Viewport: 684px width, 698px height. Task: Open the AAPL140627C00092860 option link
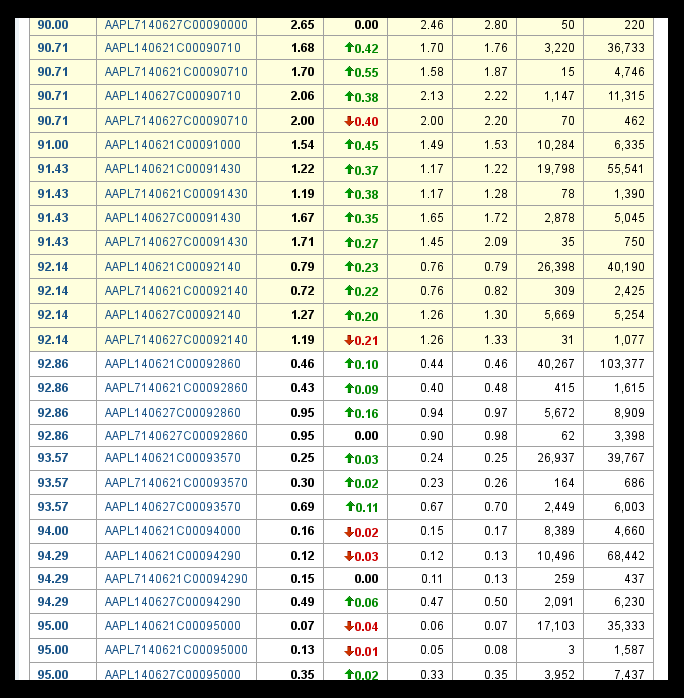(173, 413)
